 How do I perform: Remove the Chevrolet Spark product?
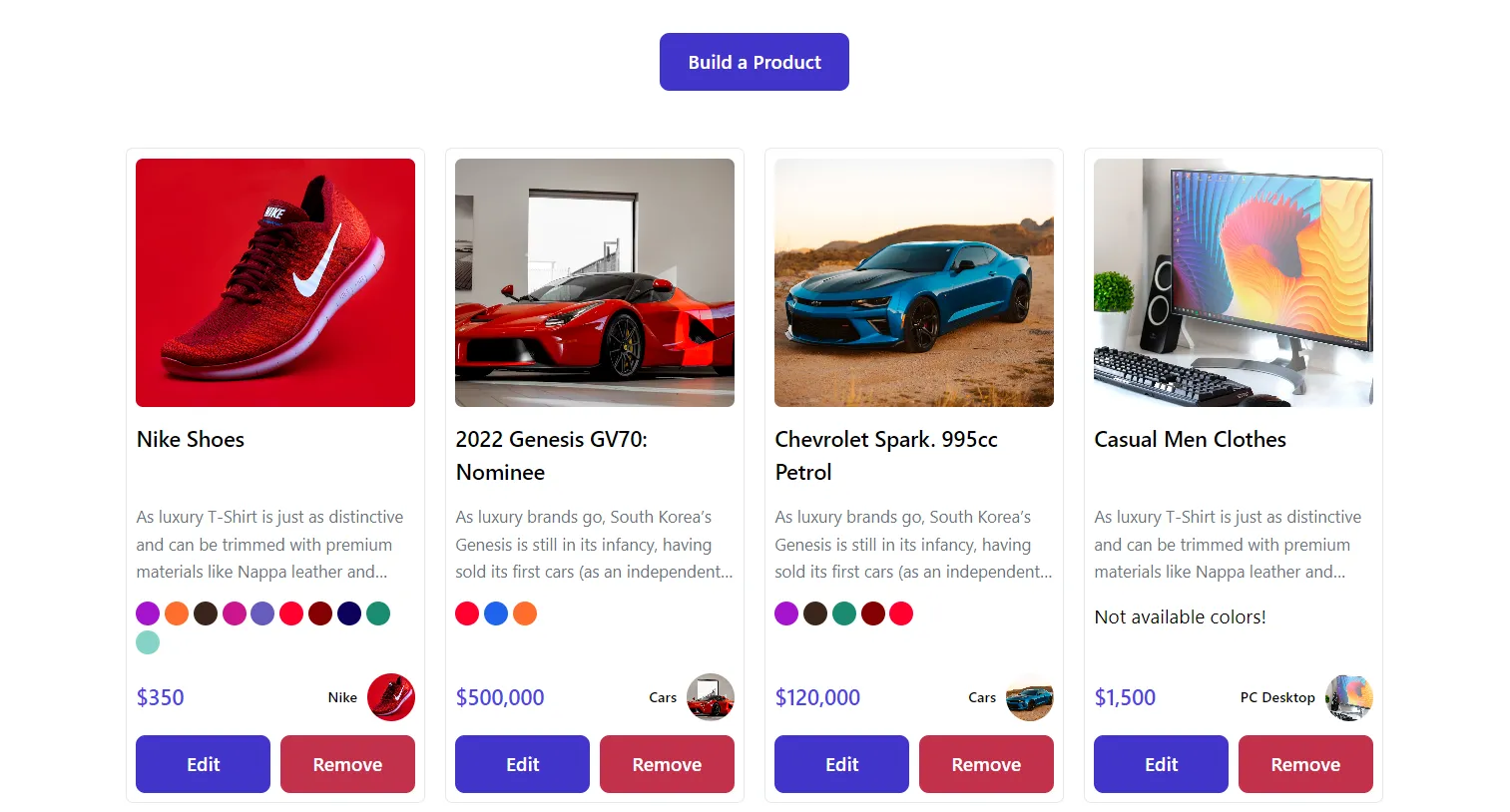click(x=986, y=763)
